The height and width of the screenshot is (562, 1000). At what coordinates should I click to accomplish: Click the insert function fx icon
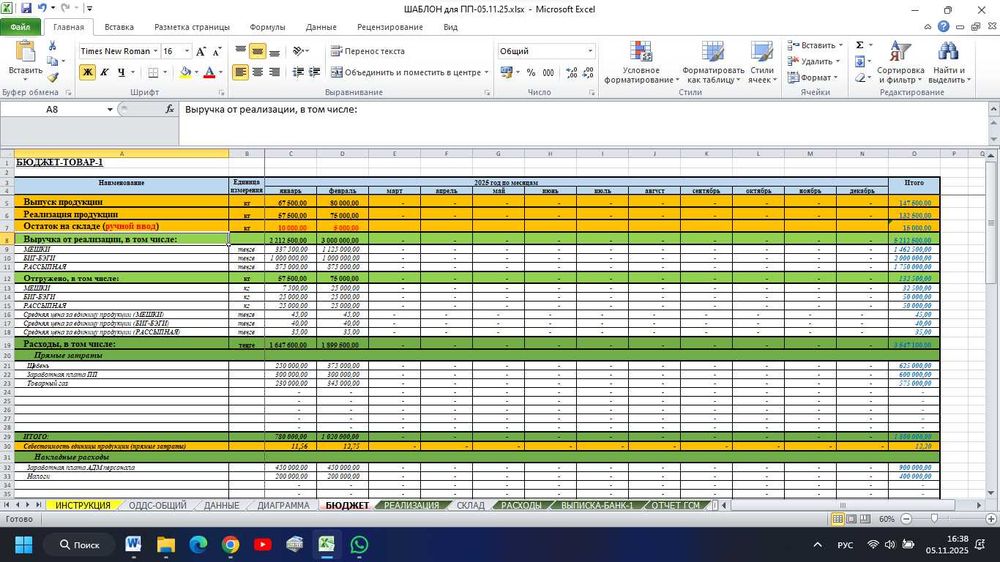coord(170,109)
